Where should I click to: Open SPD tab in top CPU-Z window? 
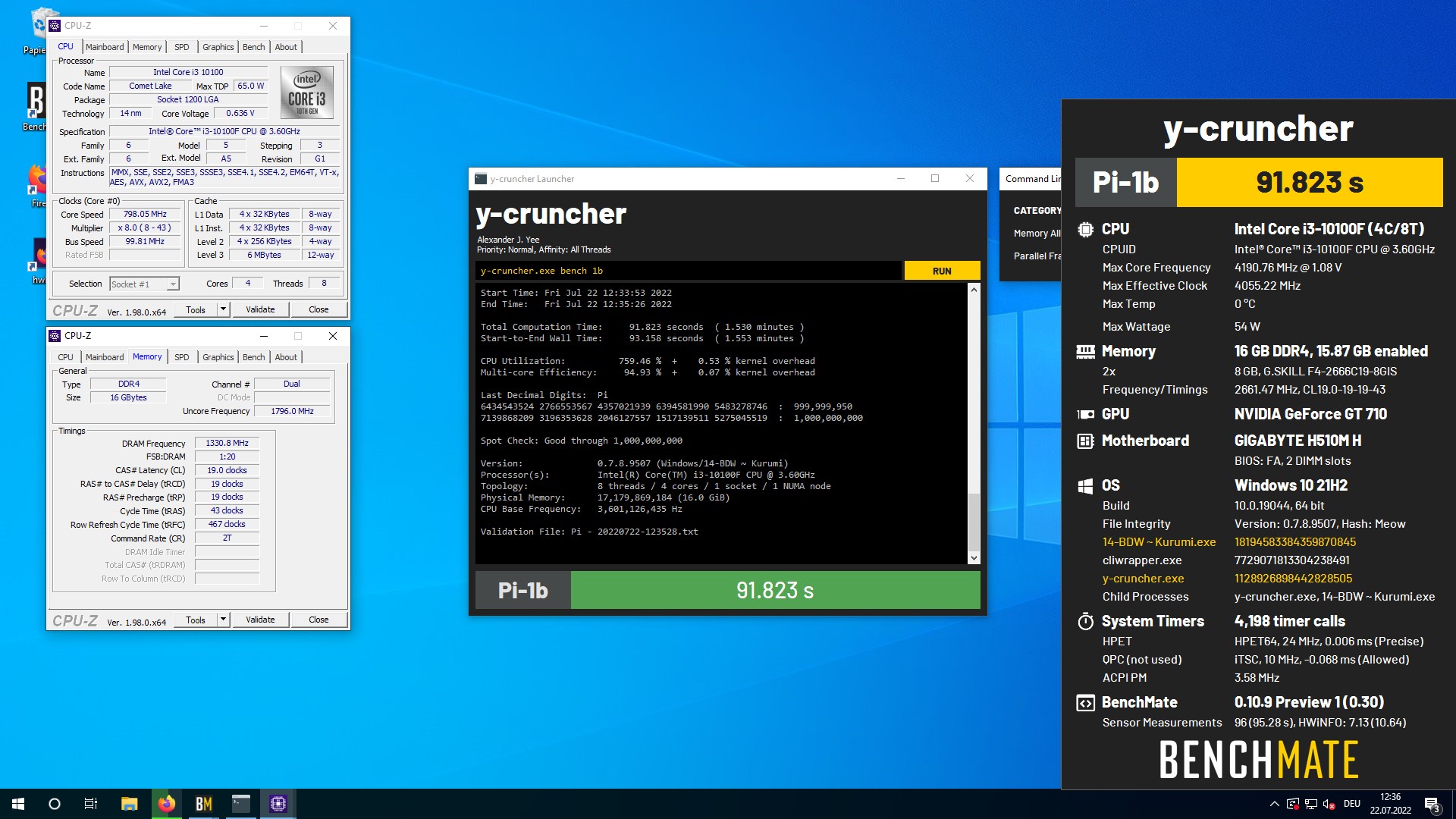(x=182, y=47)
